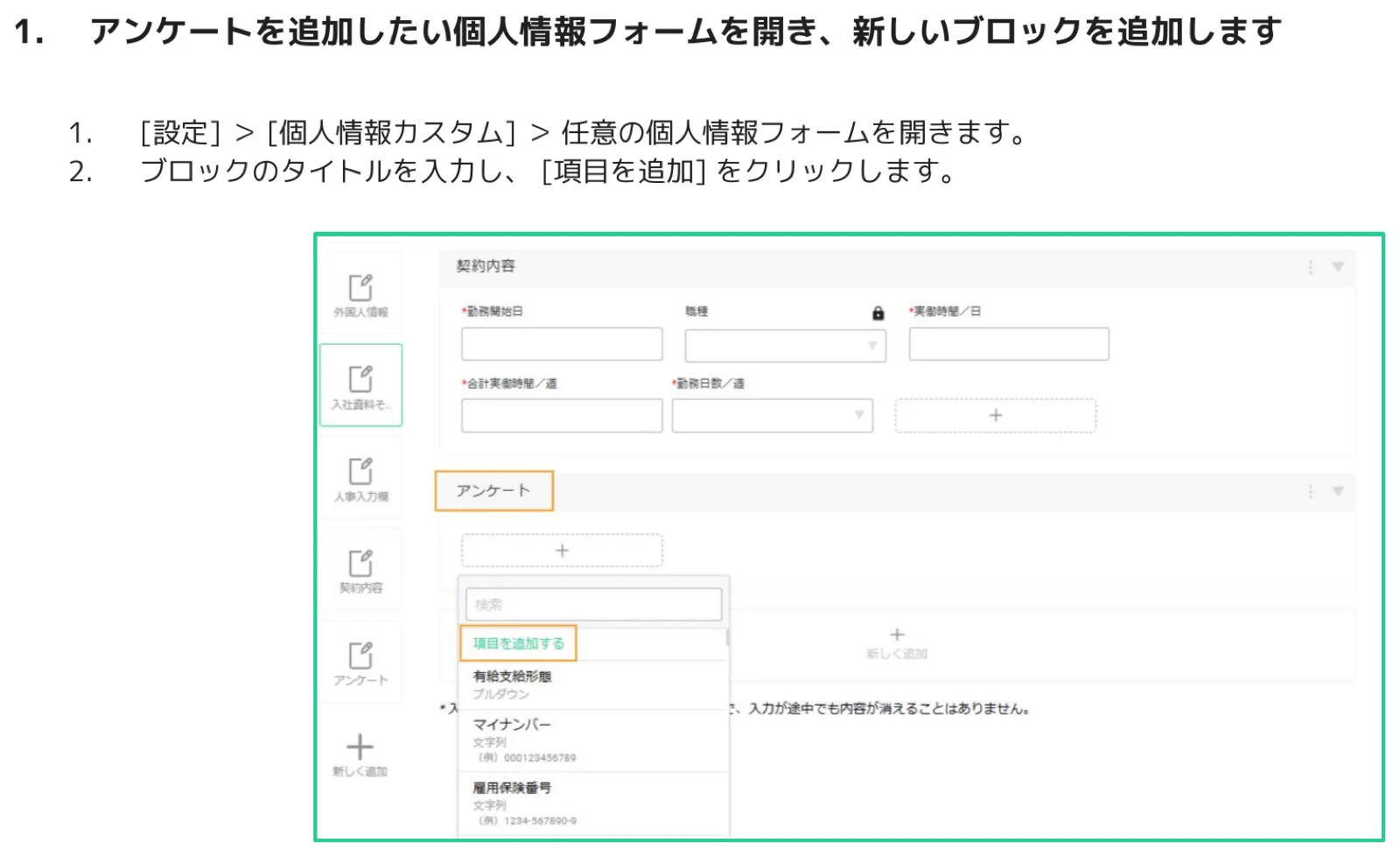Open the 職種 dropdown
Screen dimensions: 1400x857
tap(785, 345)
